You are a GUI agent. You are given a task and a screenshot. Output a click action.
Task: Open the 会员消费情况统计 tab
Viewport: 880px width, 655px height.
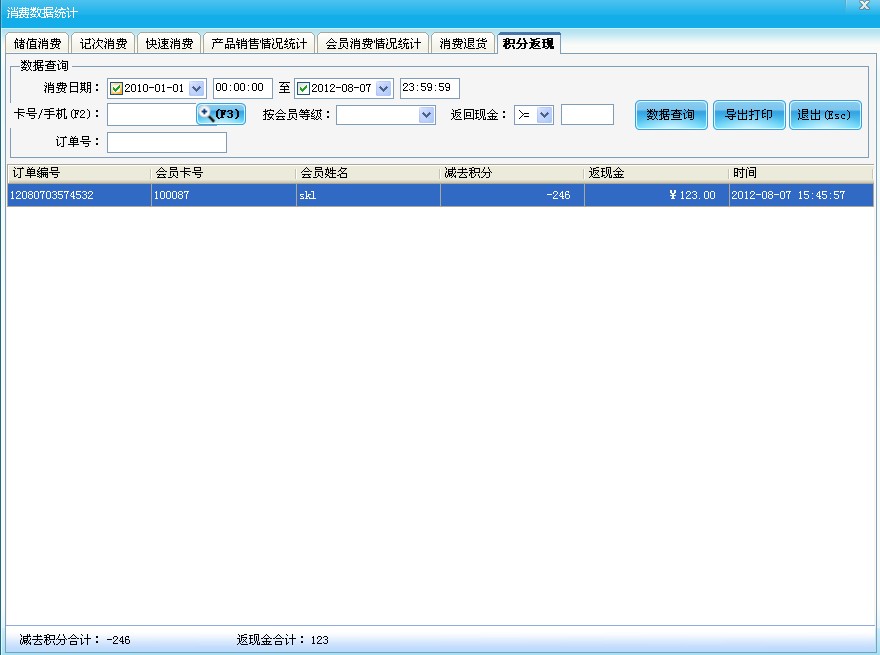(373, 43)
